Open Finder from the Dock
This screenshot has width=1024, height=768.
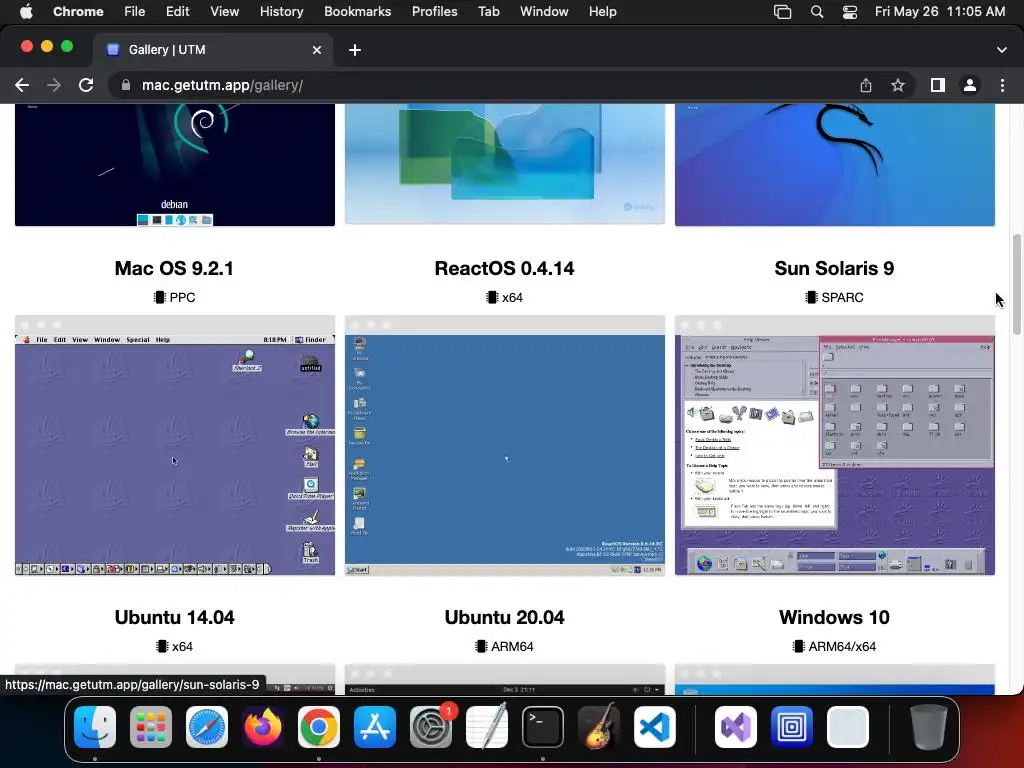95,727
